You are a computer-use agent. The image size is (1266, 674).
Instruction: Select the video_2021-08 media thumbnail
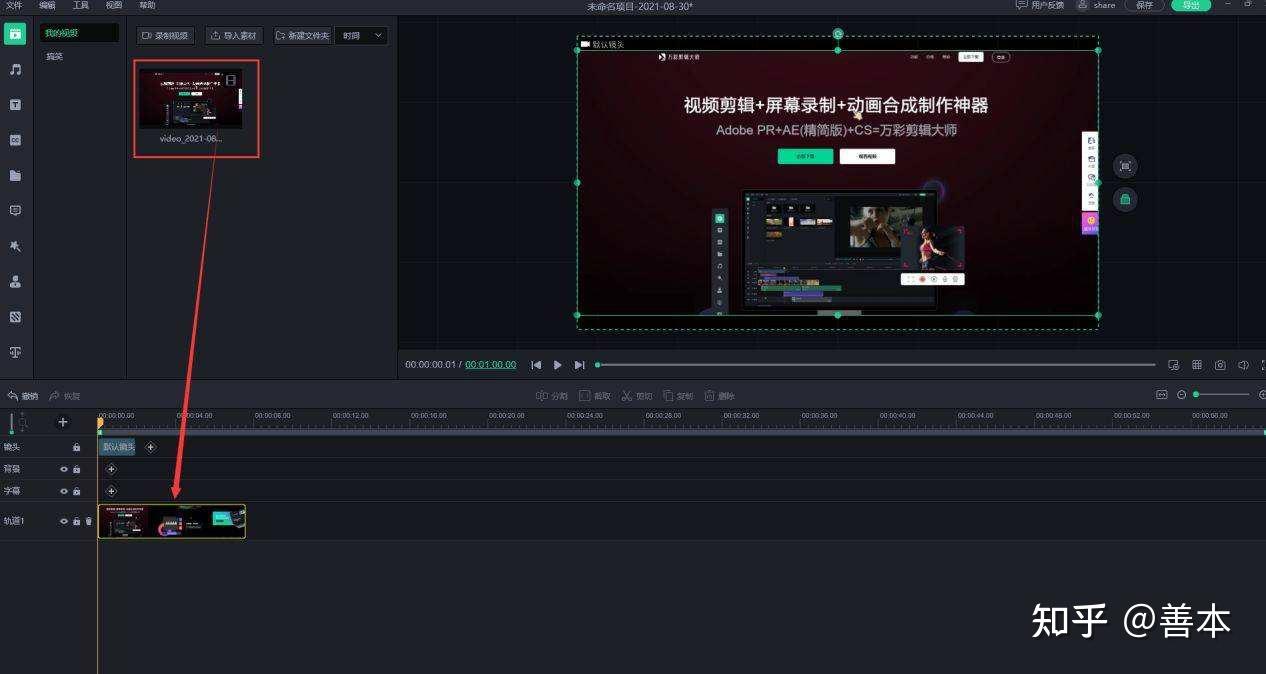coord(191,98)
